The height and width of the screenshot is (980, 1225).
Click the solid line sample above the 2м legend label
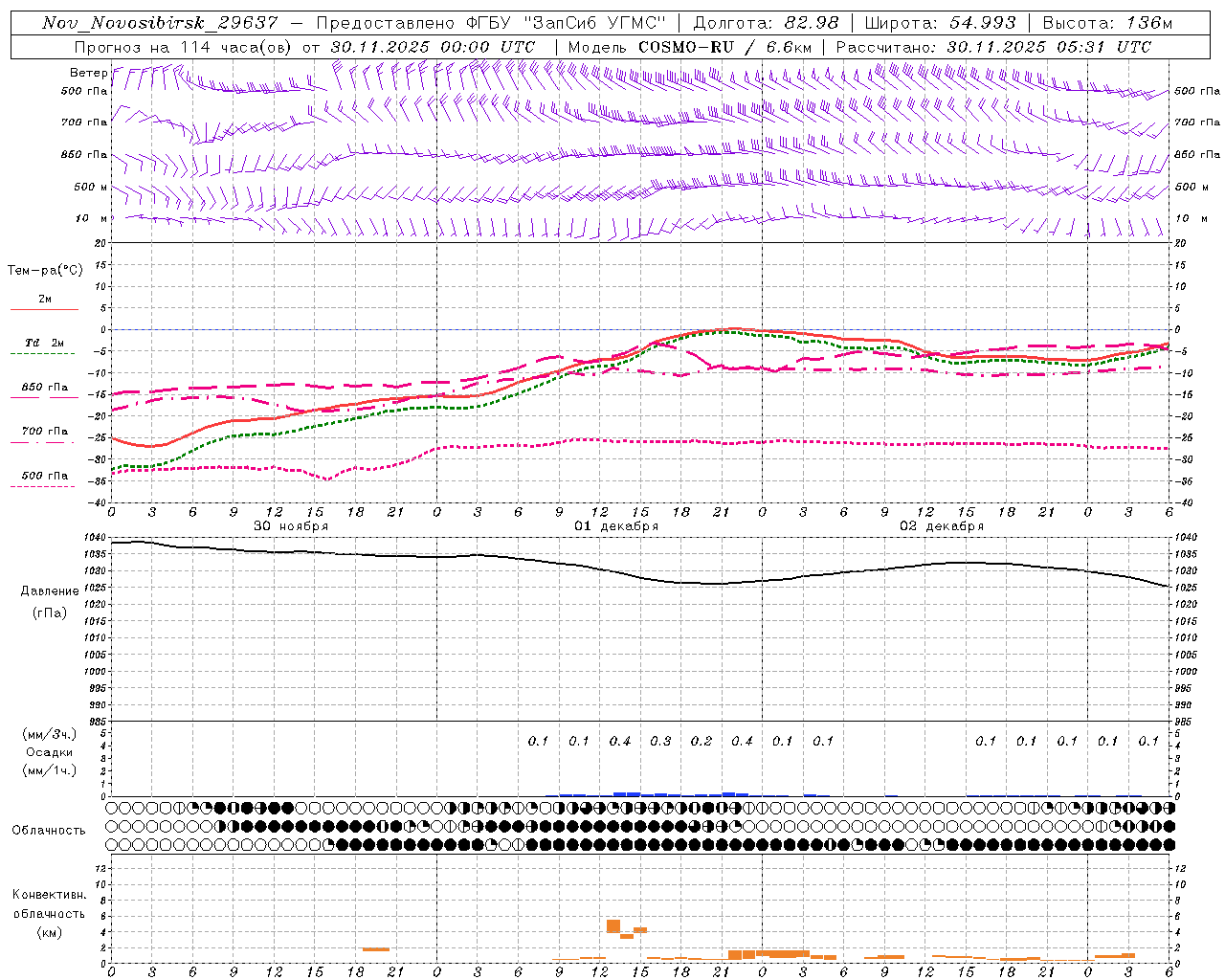44,310
